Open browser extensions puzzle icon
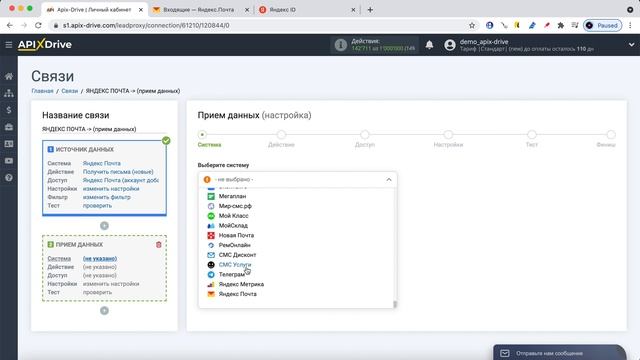This screenshot has width=640, height=360. pyautogui.click(x=561, y=25)
